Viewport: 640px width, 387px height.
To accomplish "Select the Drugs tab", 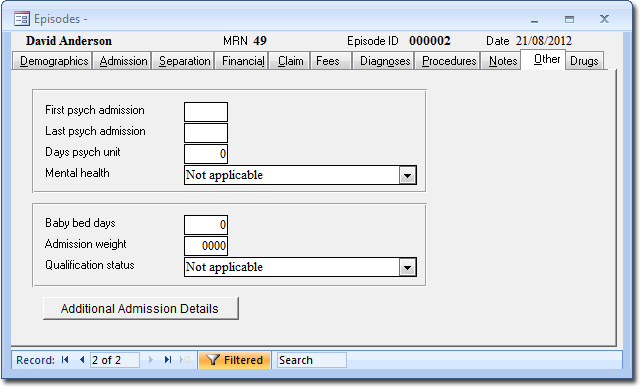I will tap(584, 61).
